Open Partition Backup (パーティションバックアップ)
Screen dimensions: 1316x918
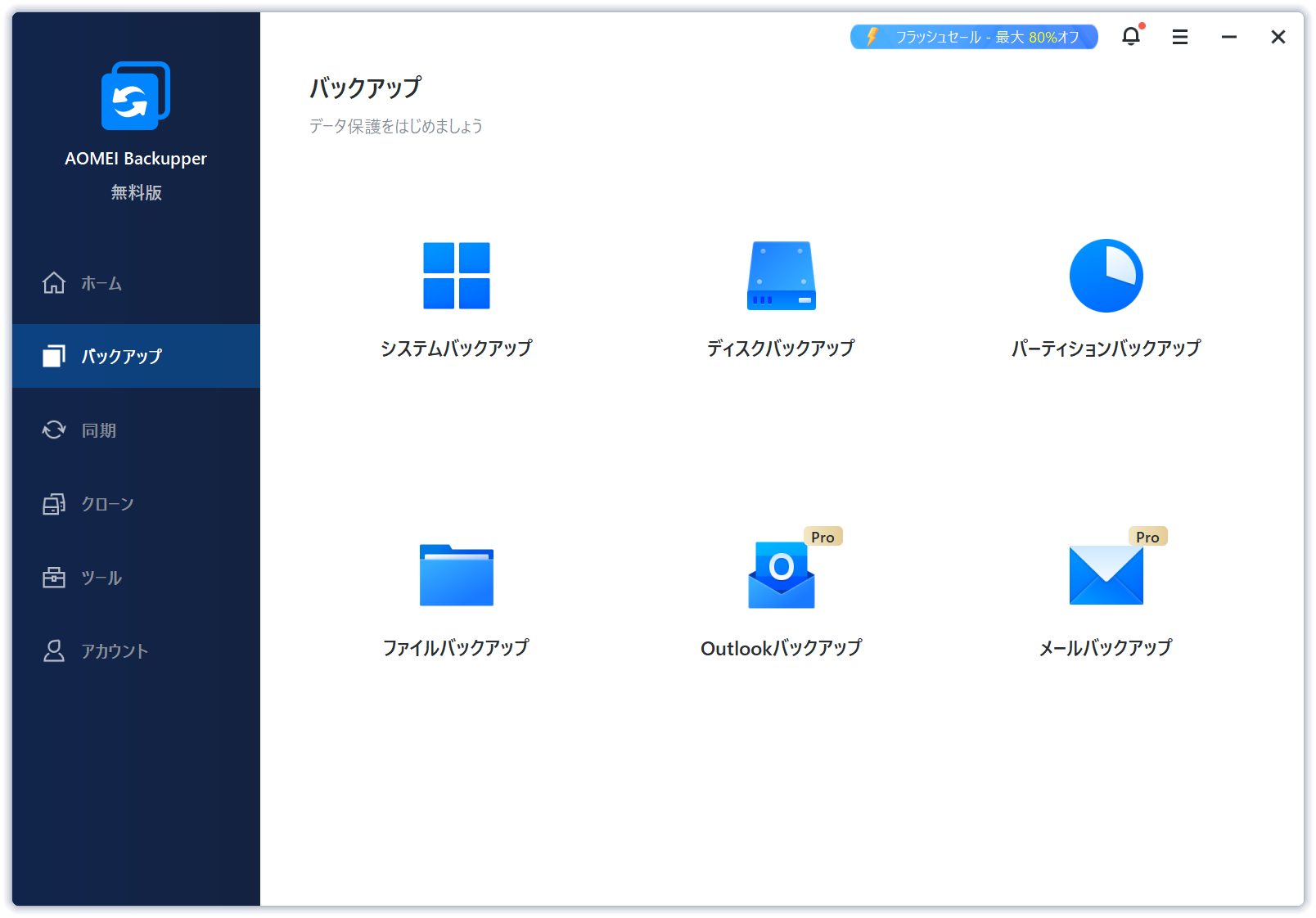(1106, 299)
